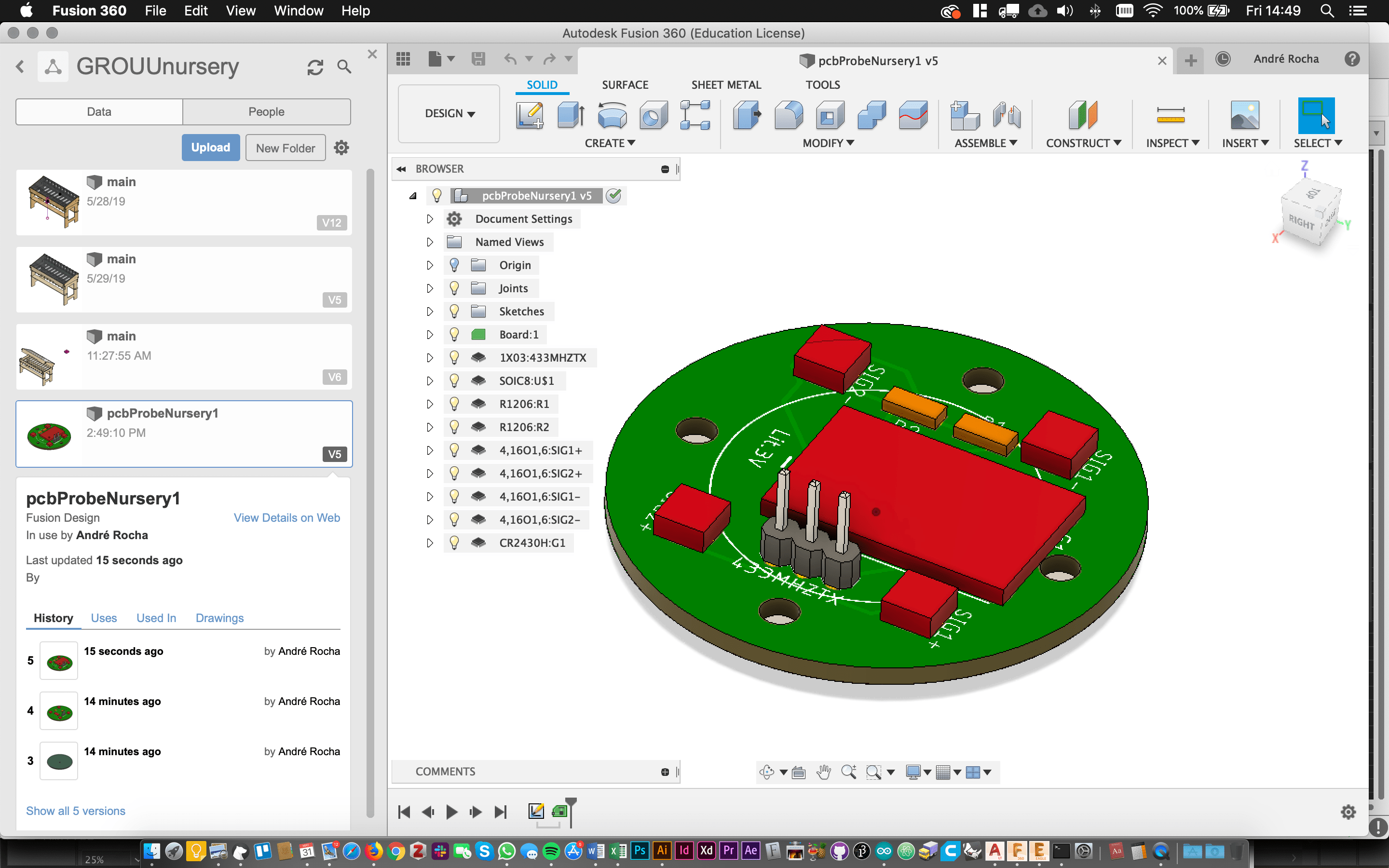This screenshot has height=868, width=1389.
Task: Select the Combine tool
Action: [872, 115]
